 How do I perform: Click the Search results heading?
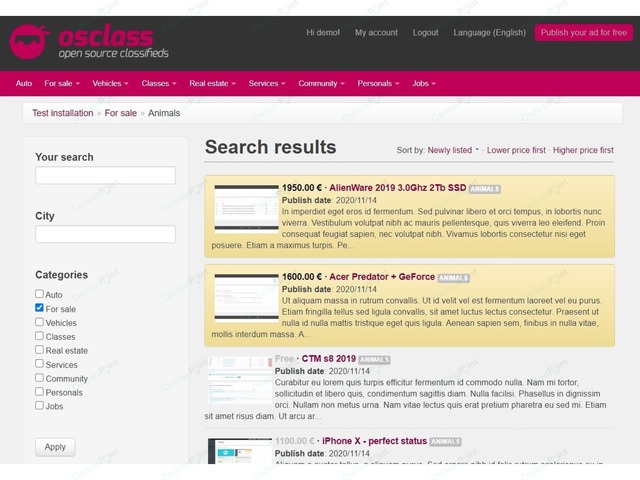coord(271,147)
